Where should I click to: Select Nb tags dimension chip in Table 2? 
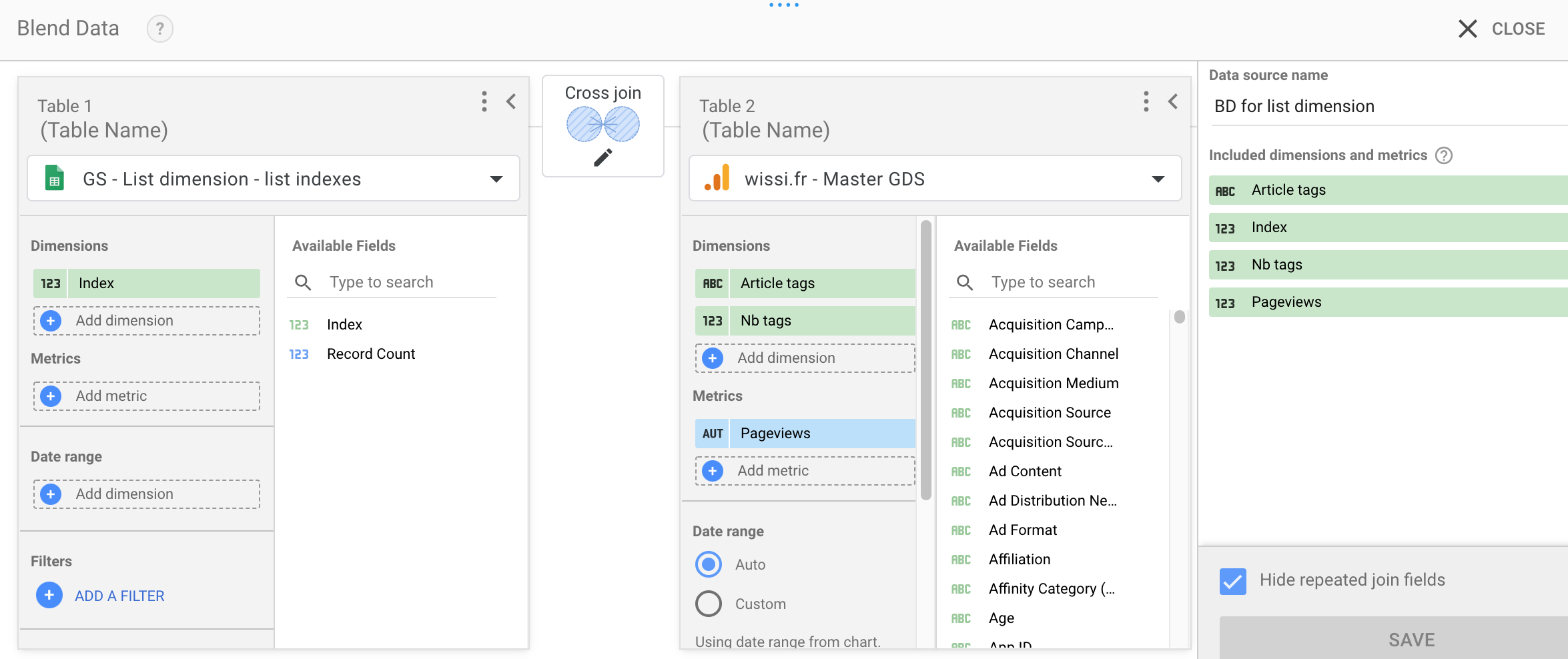805,321
